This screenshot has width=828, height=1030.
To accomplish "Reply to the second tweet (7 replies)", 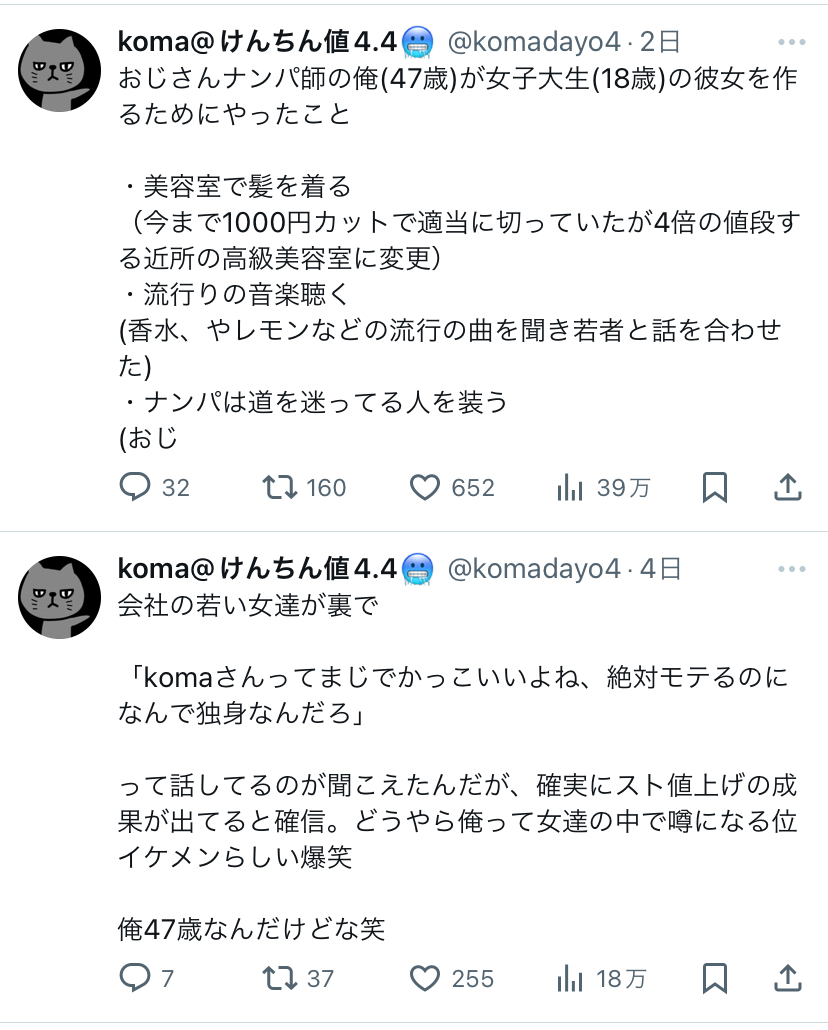I will (x=134, y=977).
